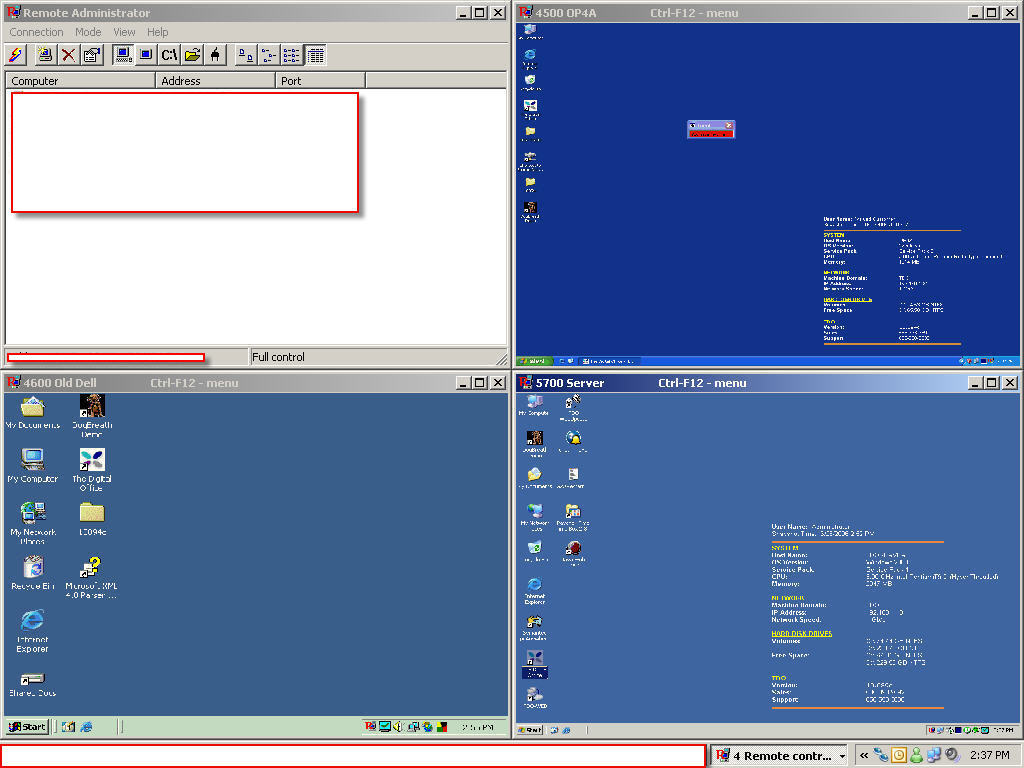Open connection Properties toolbar icon
The image size is (1024, 768).
coord(92,55)
